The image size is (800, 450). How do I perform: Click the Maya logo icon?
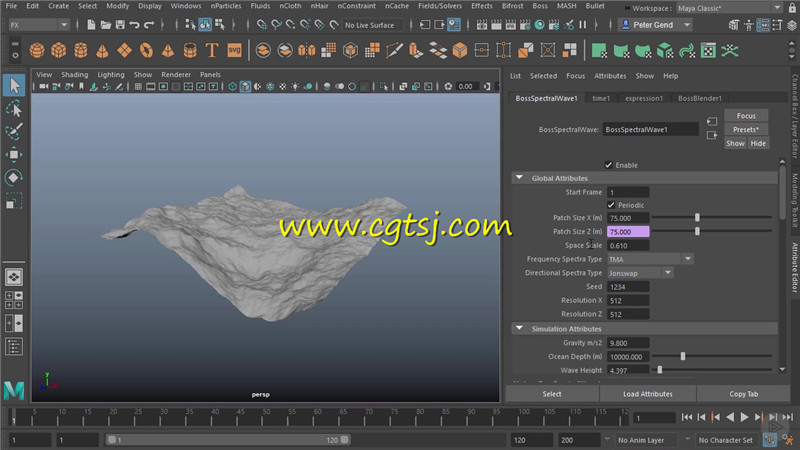14,390
